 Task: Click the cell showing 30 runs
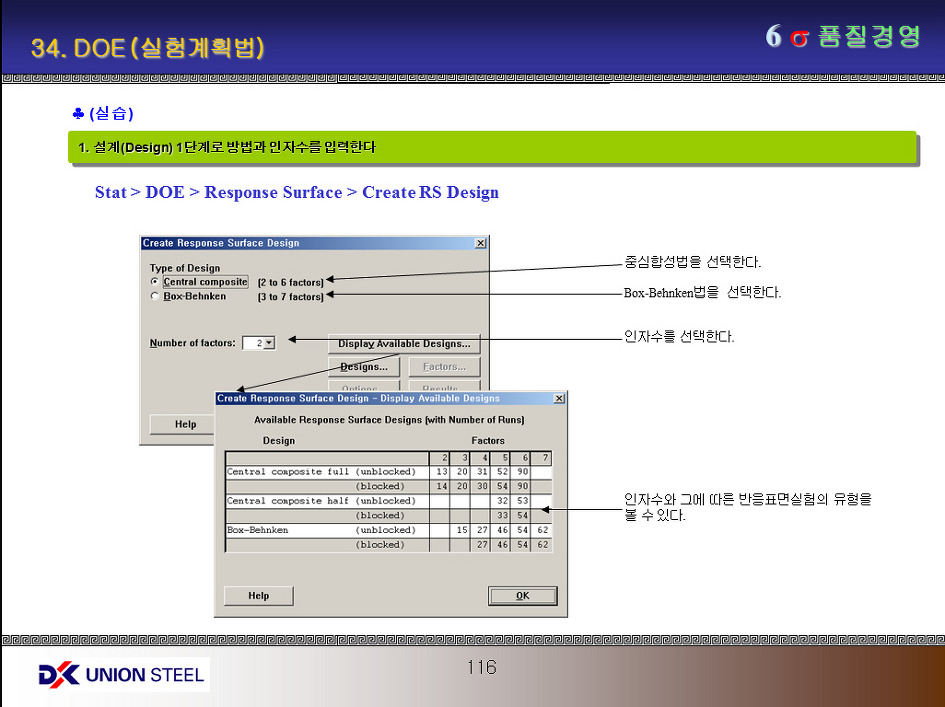[480, 486]
